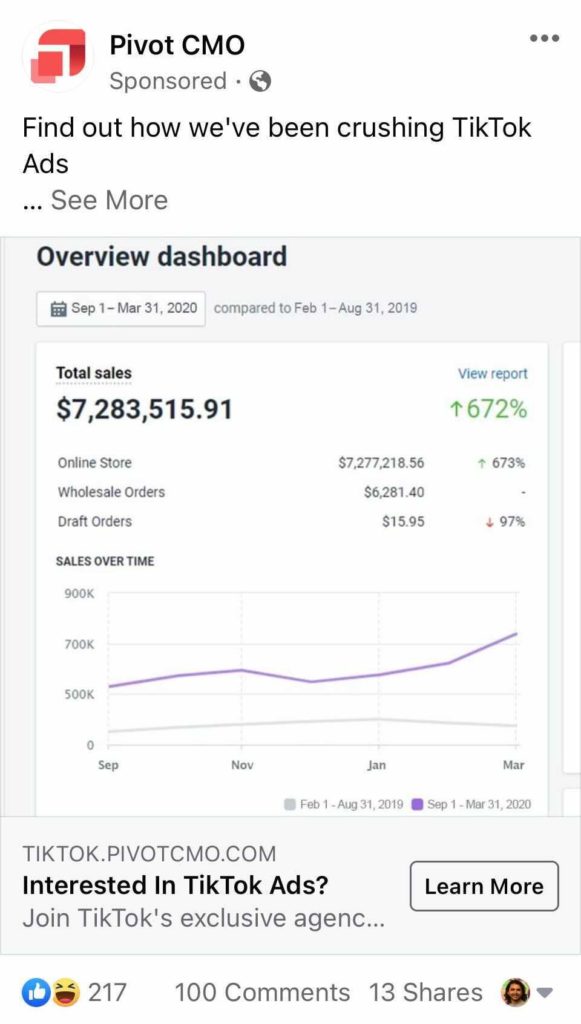Click the TIKTOK.PIVOTCMO.COM domain text
This screenshot has height=1024, width=581.
pos(149,854)
